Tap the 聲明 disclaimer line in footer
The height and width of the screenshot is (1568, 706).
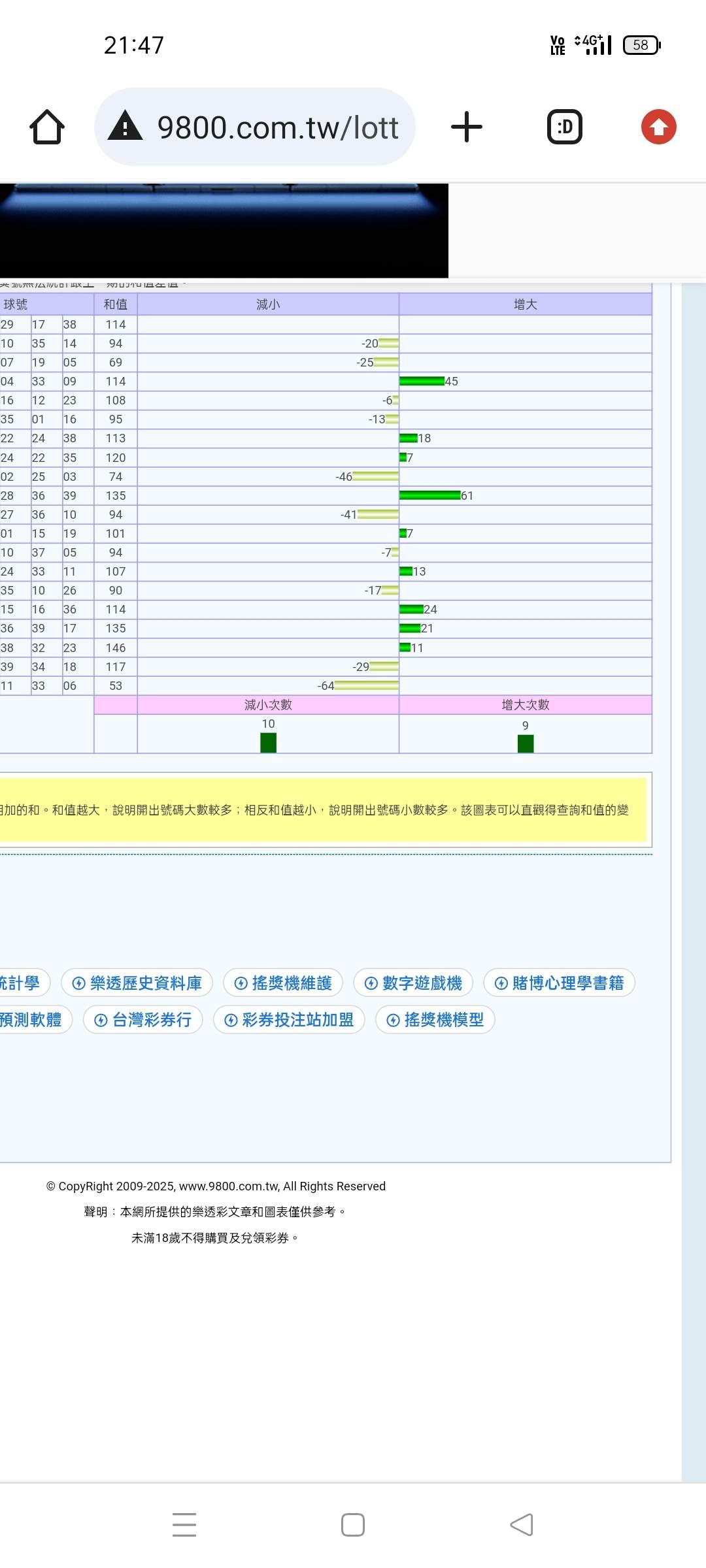(214, 1212)
